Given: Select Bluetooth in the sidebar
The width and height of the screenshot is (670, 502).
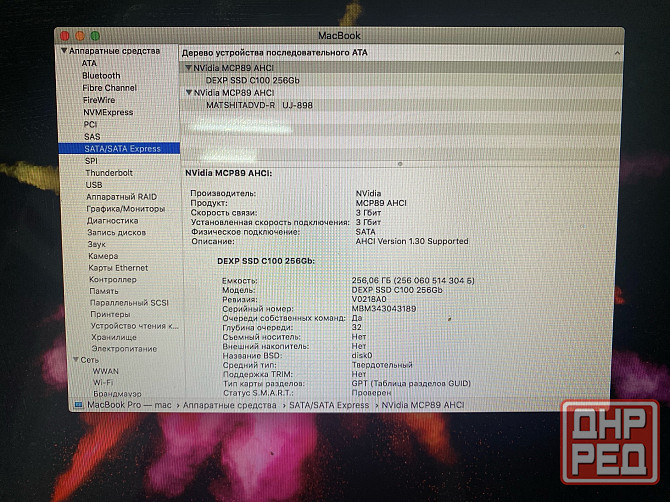Looking at the screenshot, I should [101, 76].
